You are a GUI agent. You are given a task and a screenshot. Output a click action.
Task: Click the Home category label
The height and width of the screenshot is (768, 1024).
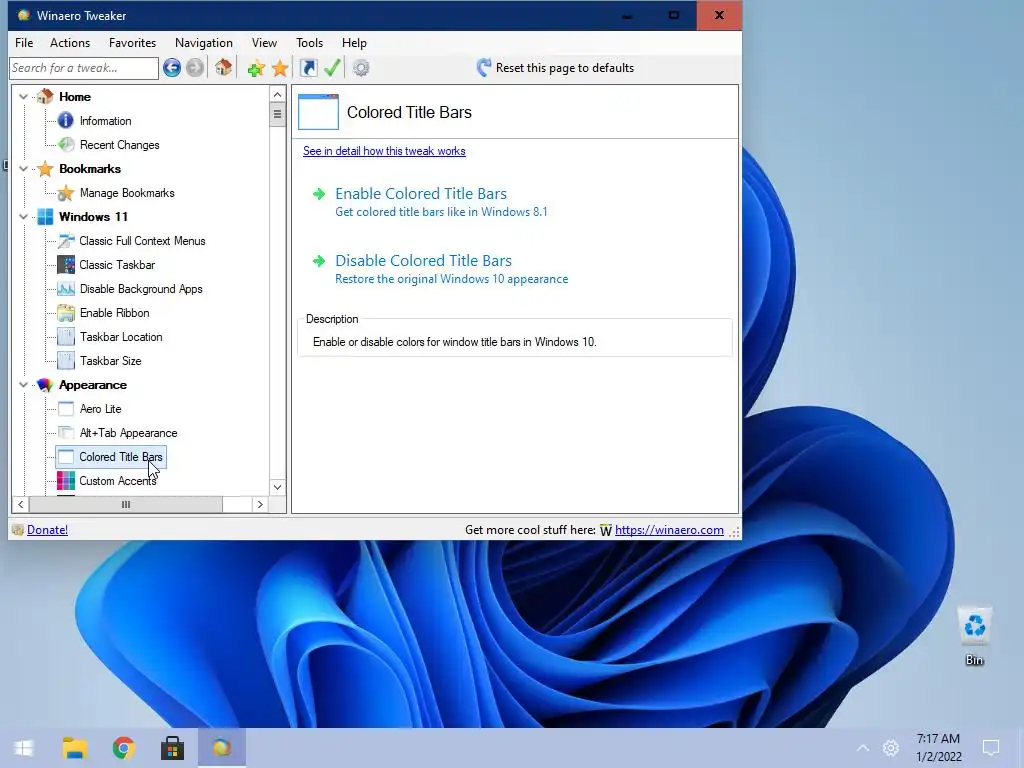point(74,97)
